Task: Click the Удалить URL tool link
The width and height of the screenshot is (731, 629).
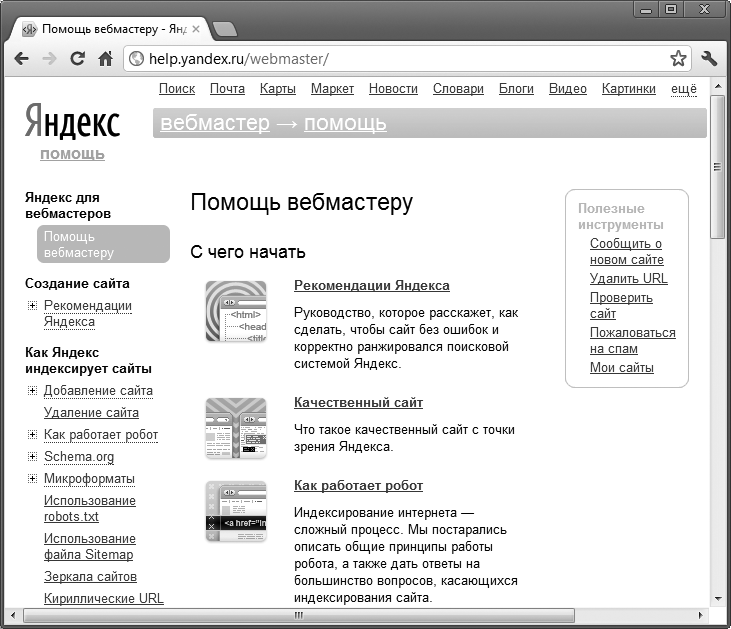Action: [x=628, y=278]
